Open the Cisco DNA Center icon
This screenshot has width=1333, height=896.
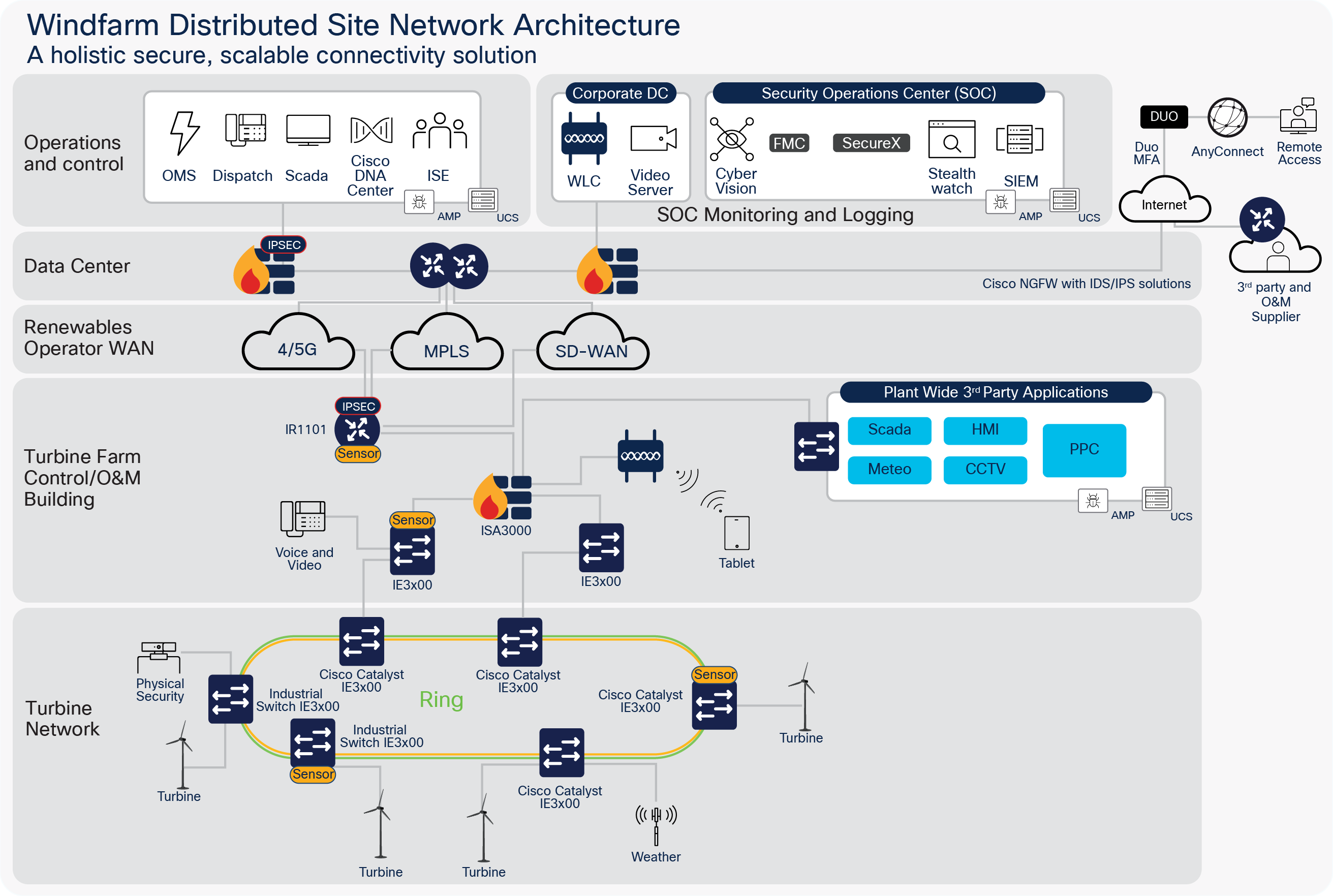click(x=371, y=130)
